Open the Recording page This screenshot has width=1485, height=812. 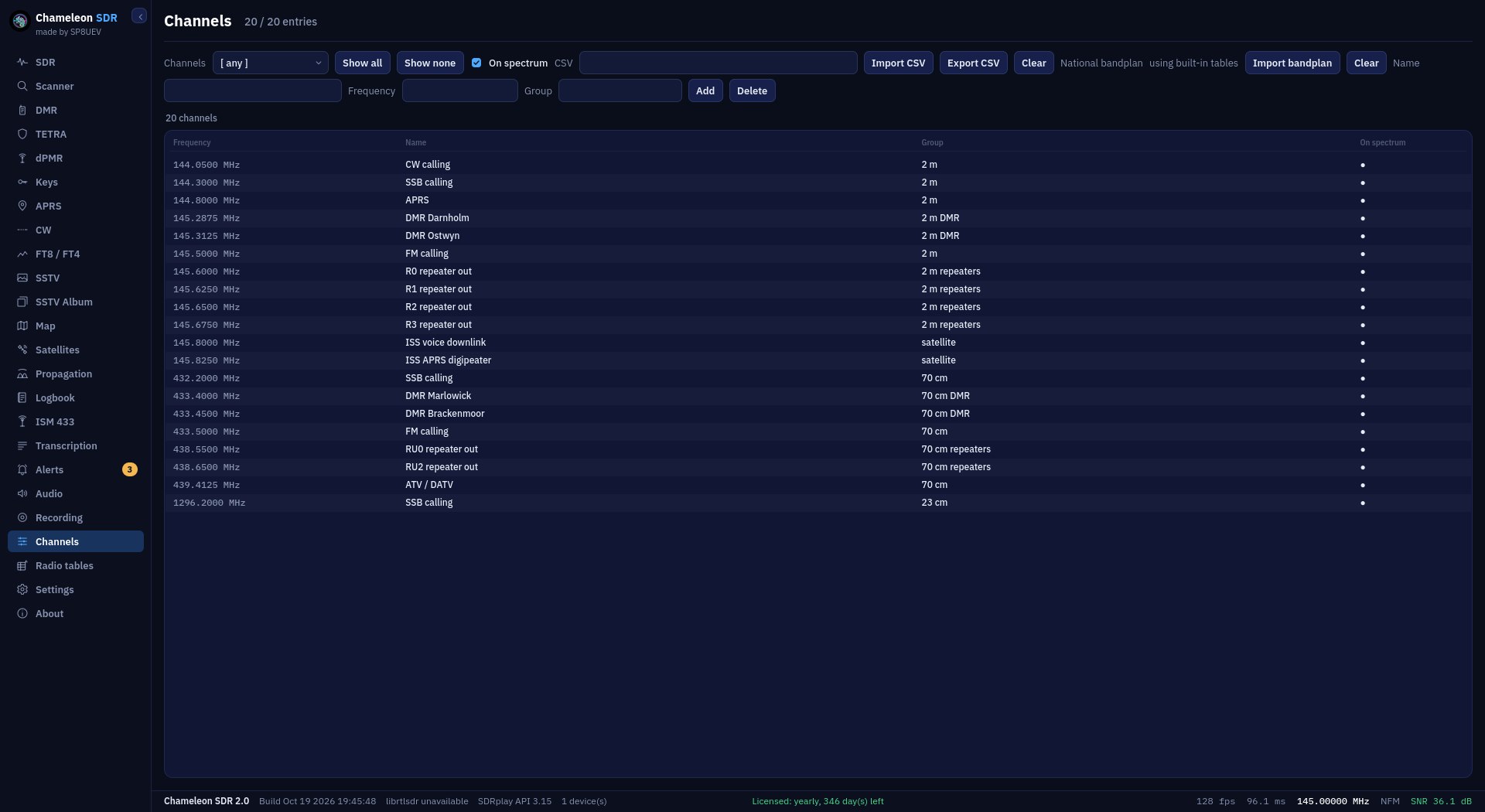click(76, 518)
